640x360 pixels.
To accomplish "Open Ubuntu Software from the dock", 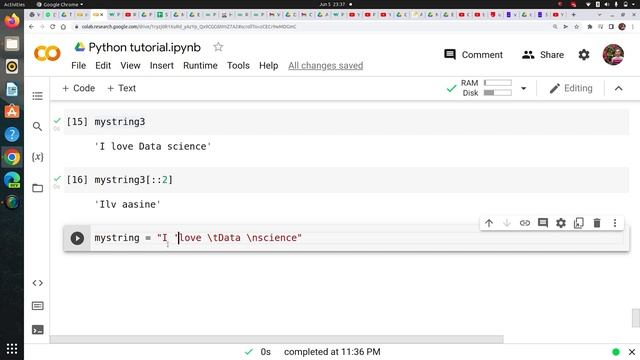I will [12, 111].
